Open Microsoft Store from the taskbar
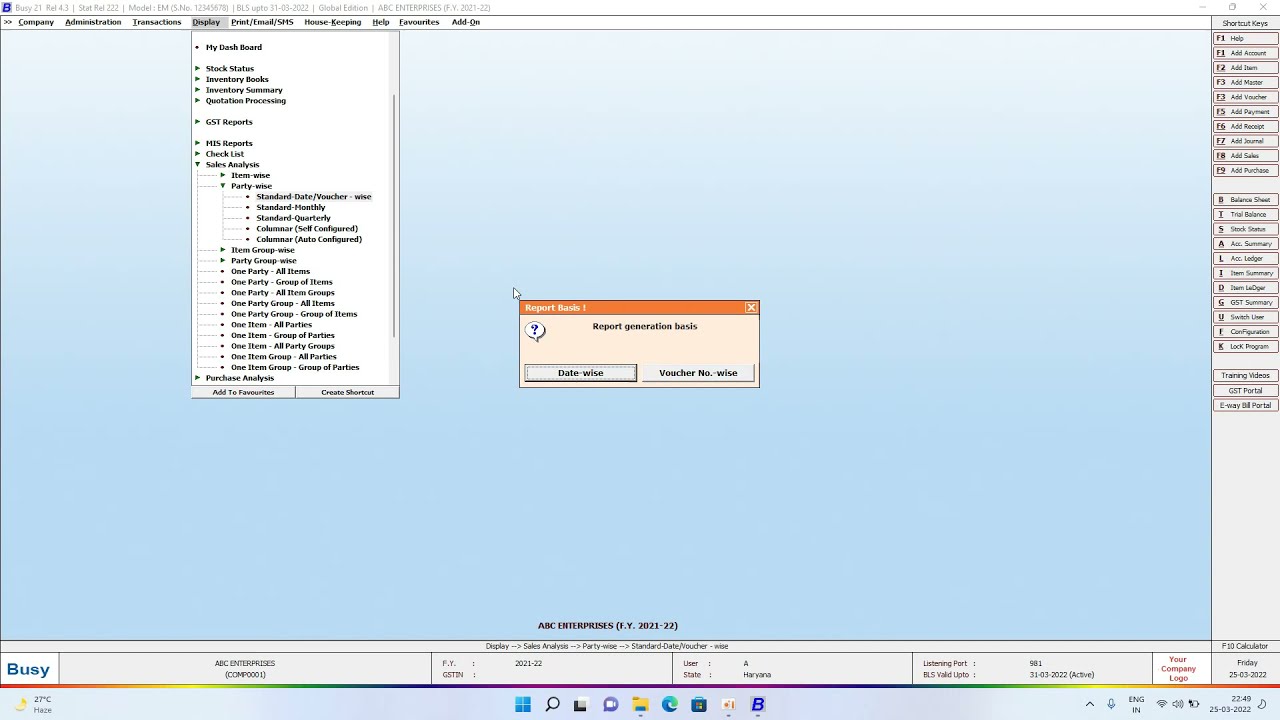The image size is (1280, 720). [699, 705]
